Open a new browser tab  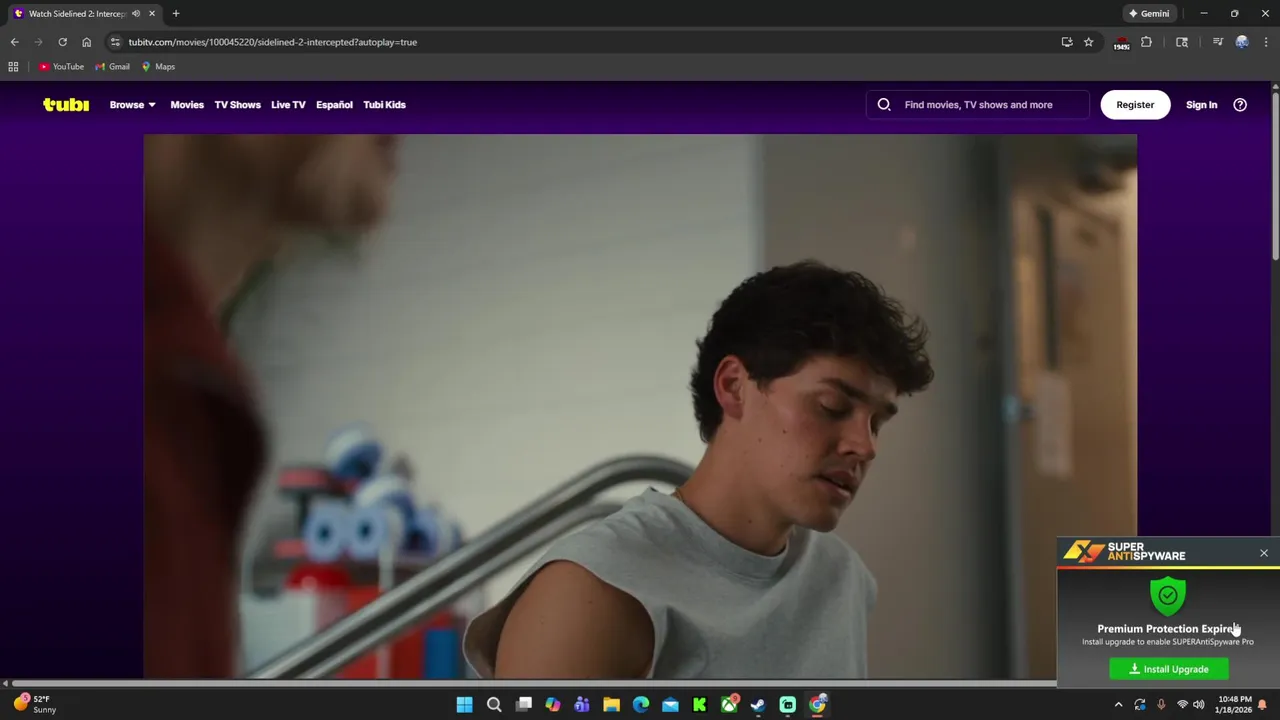(x=176, y=14)
